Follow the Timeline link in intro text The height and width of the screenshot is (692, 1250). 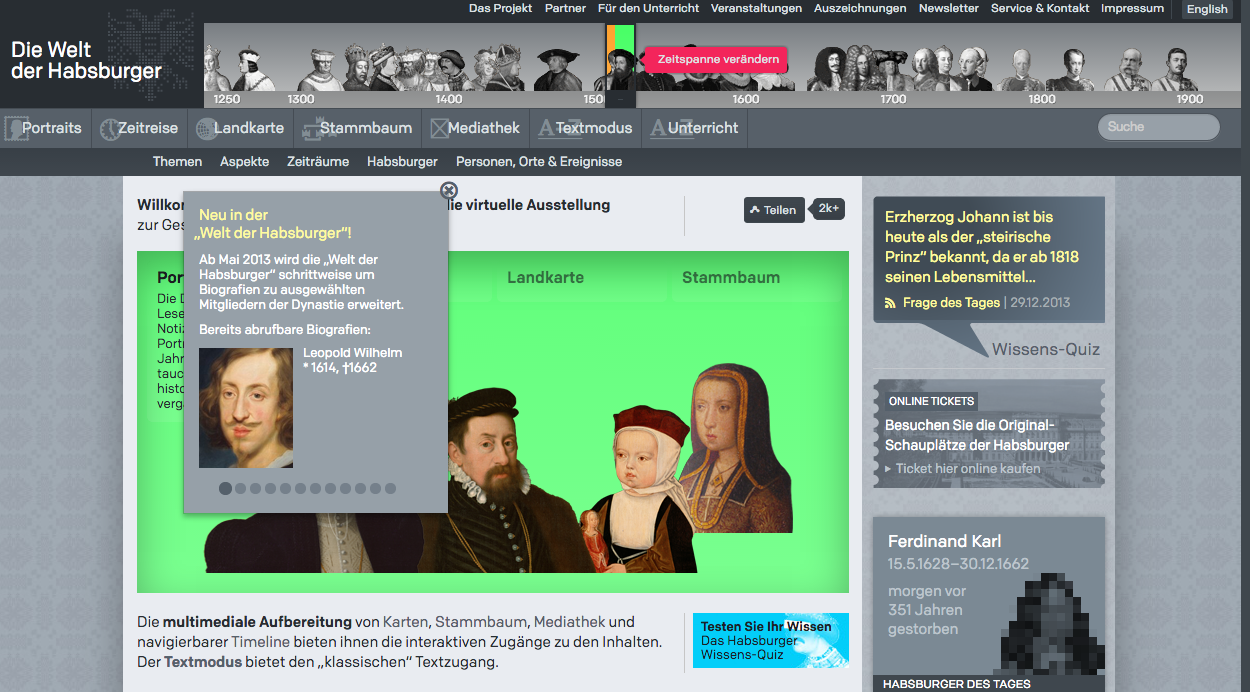click(260, 642)
